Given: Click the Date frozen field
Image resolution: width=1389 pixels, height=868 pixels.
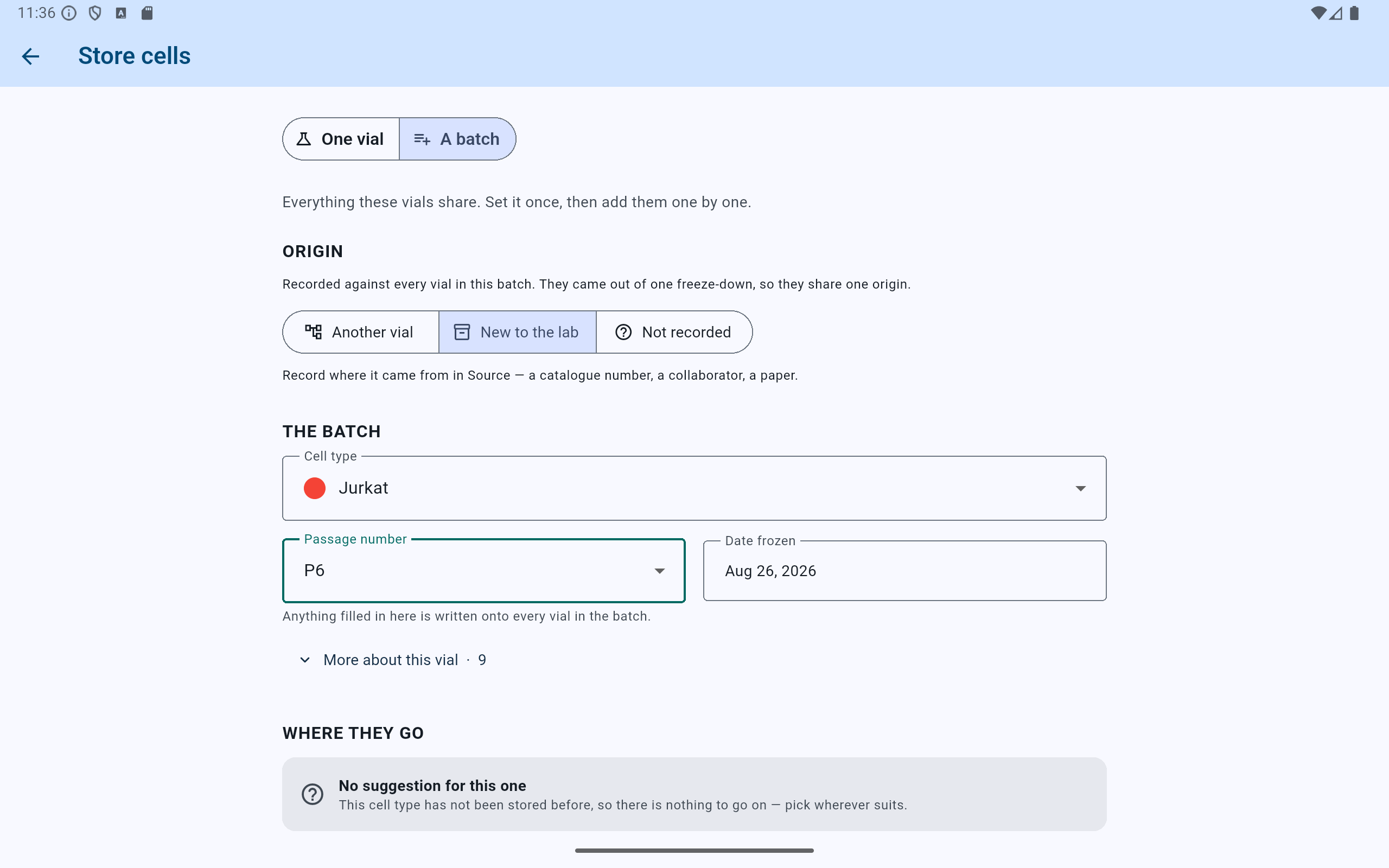Looking at the screenshot, I should click(904, 571).
